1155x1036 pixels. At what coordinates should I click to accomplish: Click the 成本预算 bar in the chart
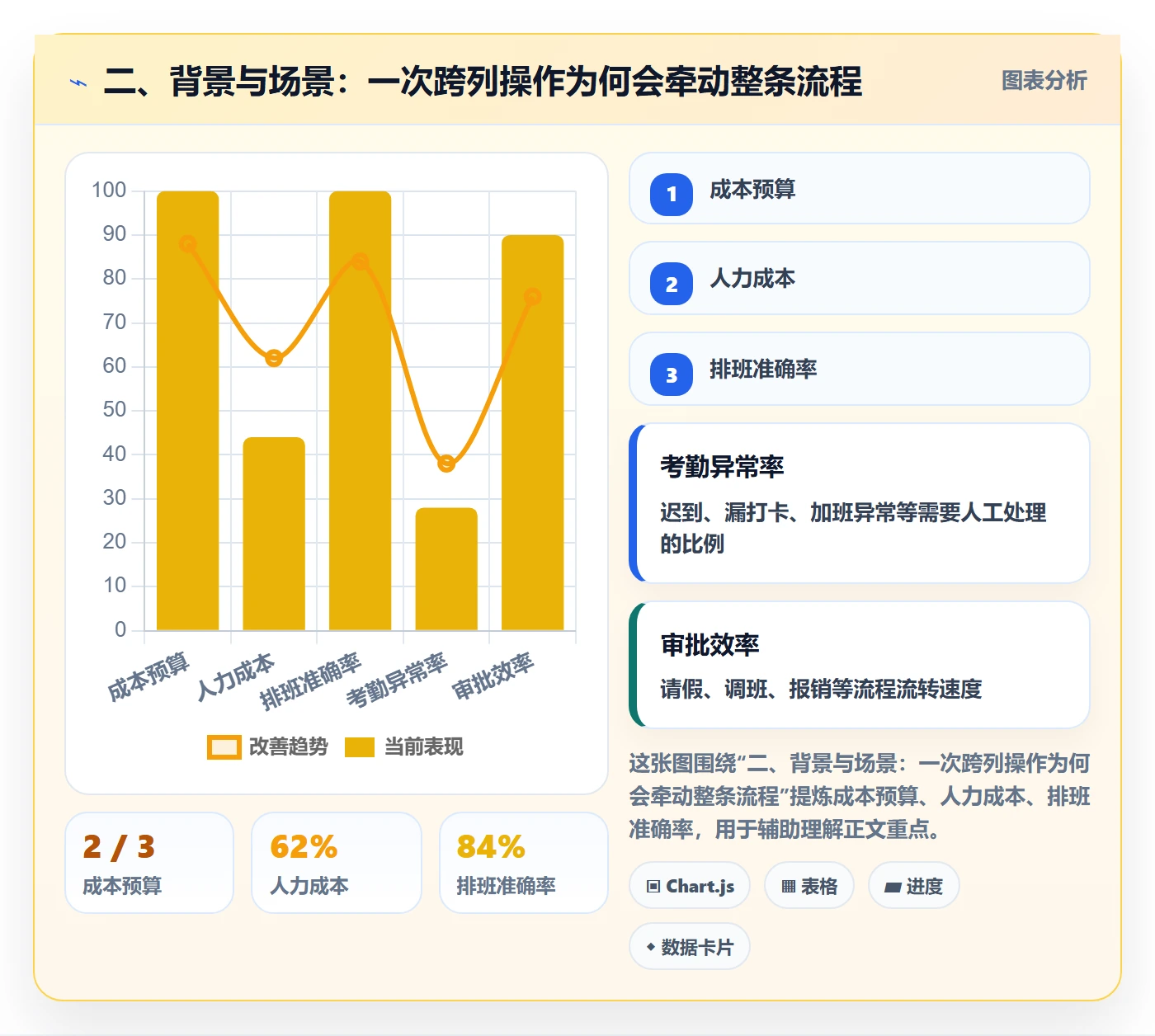pos(188,411)
